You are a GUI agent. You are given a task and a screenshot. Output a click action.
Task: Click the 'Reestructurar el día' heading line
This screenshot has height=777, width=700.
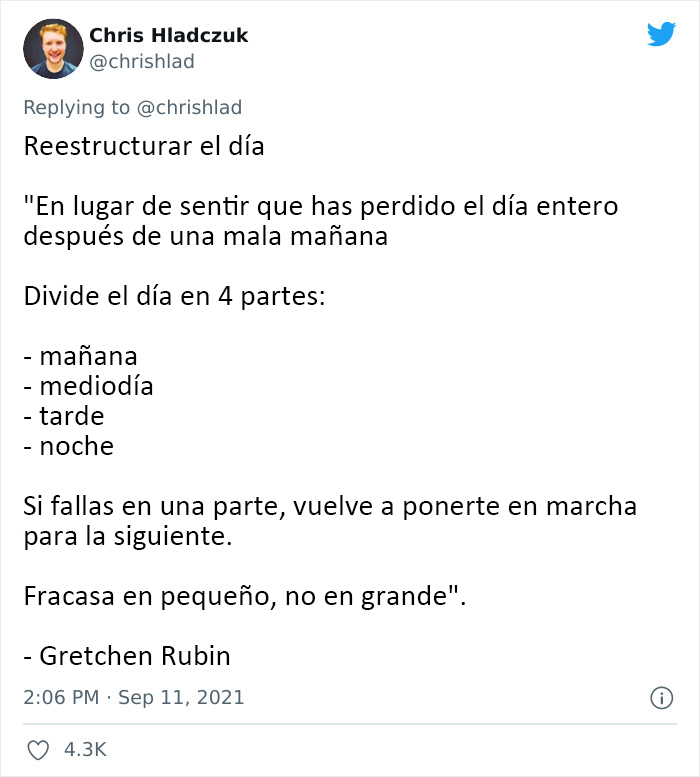point(143,146)
